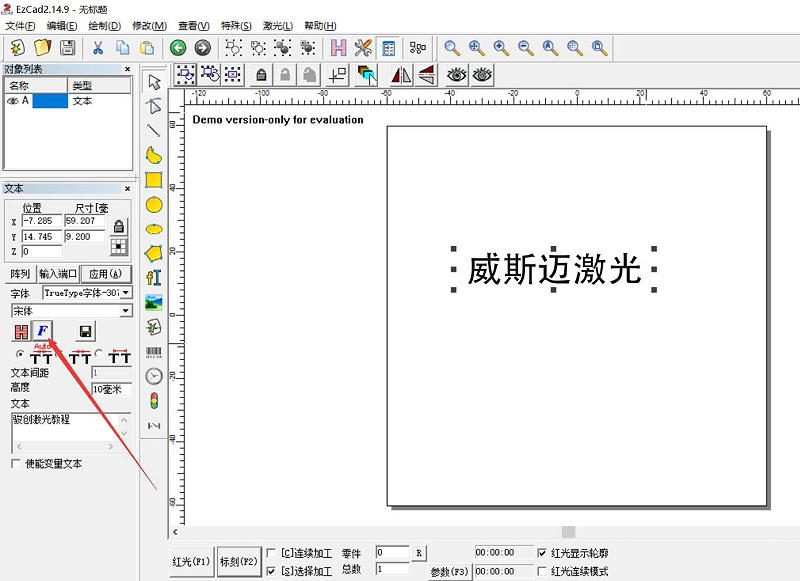The height and width of the screenshot is (581, 800).
Task: Toggle the [C]连续加工 checkbox
Action: 273,552
